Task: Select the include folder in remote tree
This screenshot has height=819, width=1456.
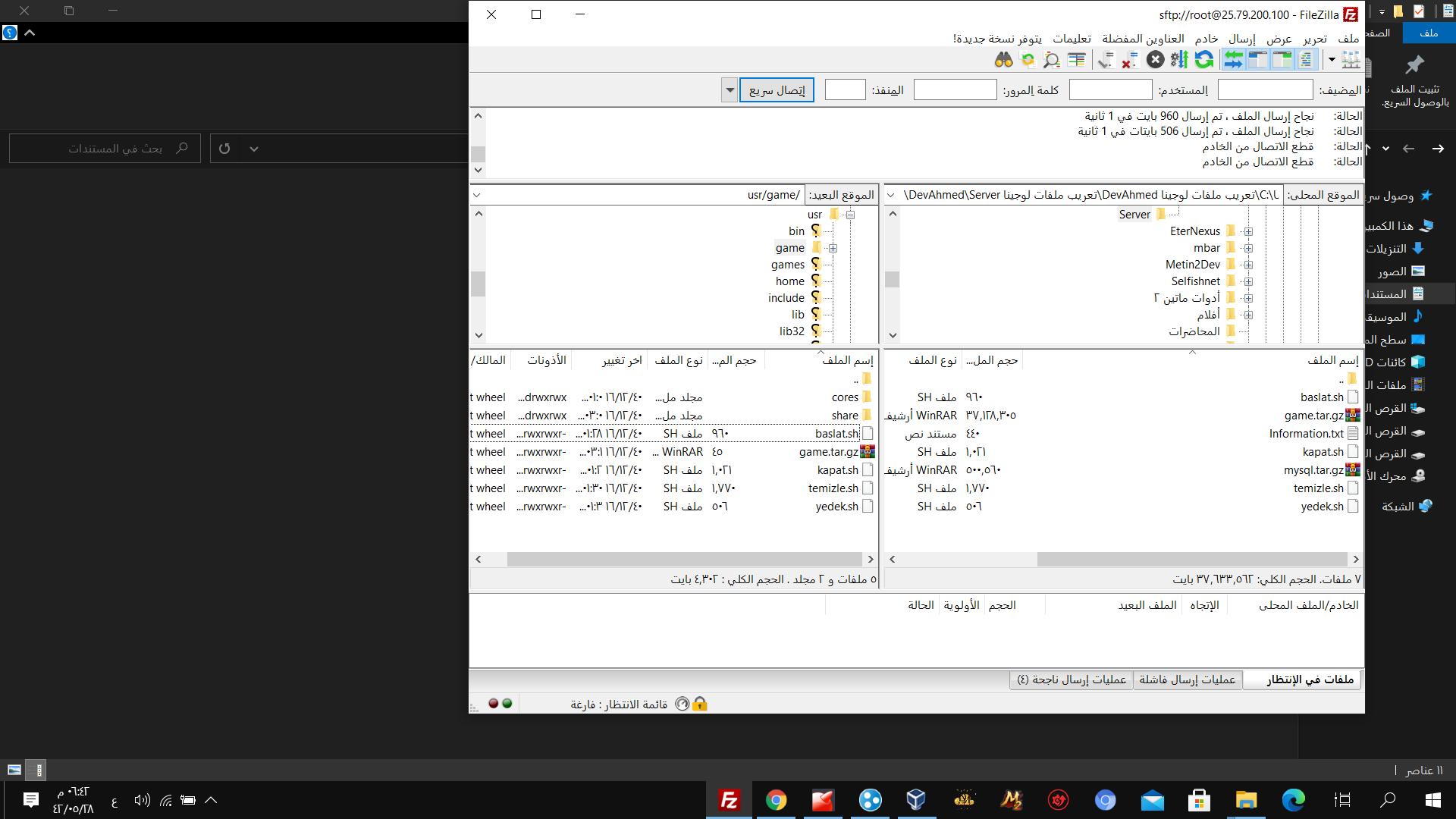Action: point(786,298)
